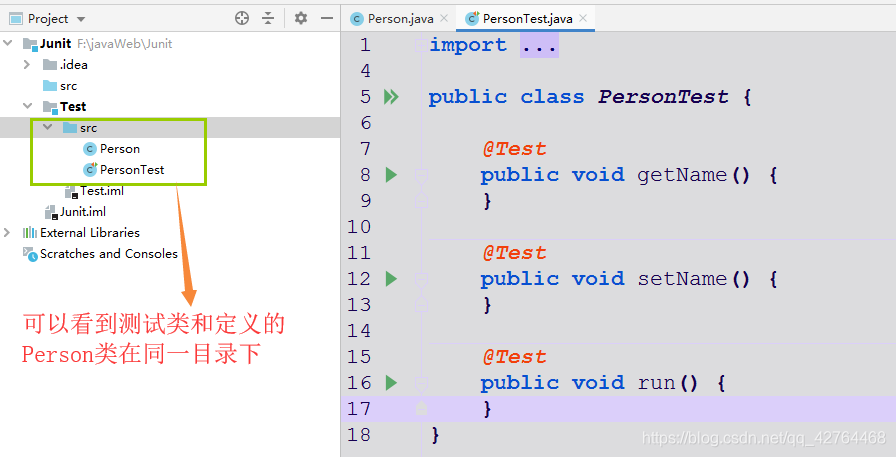Select the .idea folder
The width and height of the screenshot is (896, 457).
click(74, 65)
